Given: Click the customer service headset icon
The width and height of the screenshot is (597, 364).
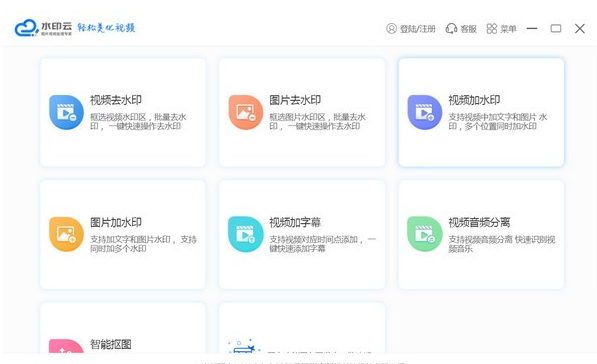Looking at the screenshot, I should [451, 29].
